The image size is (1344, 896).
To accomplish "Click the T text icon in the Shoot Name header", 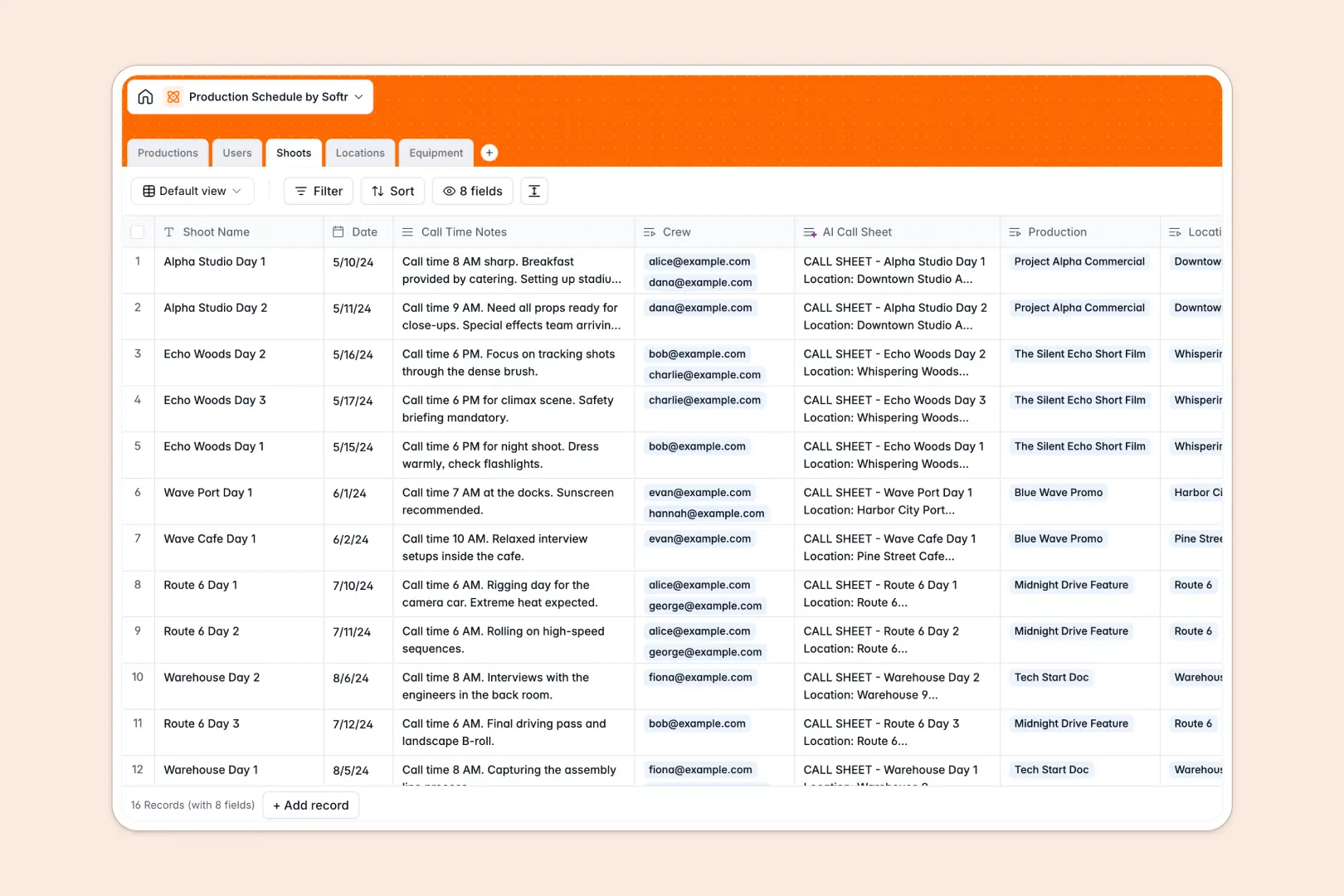I will tap(169, 231).
